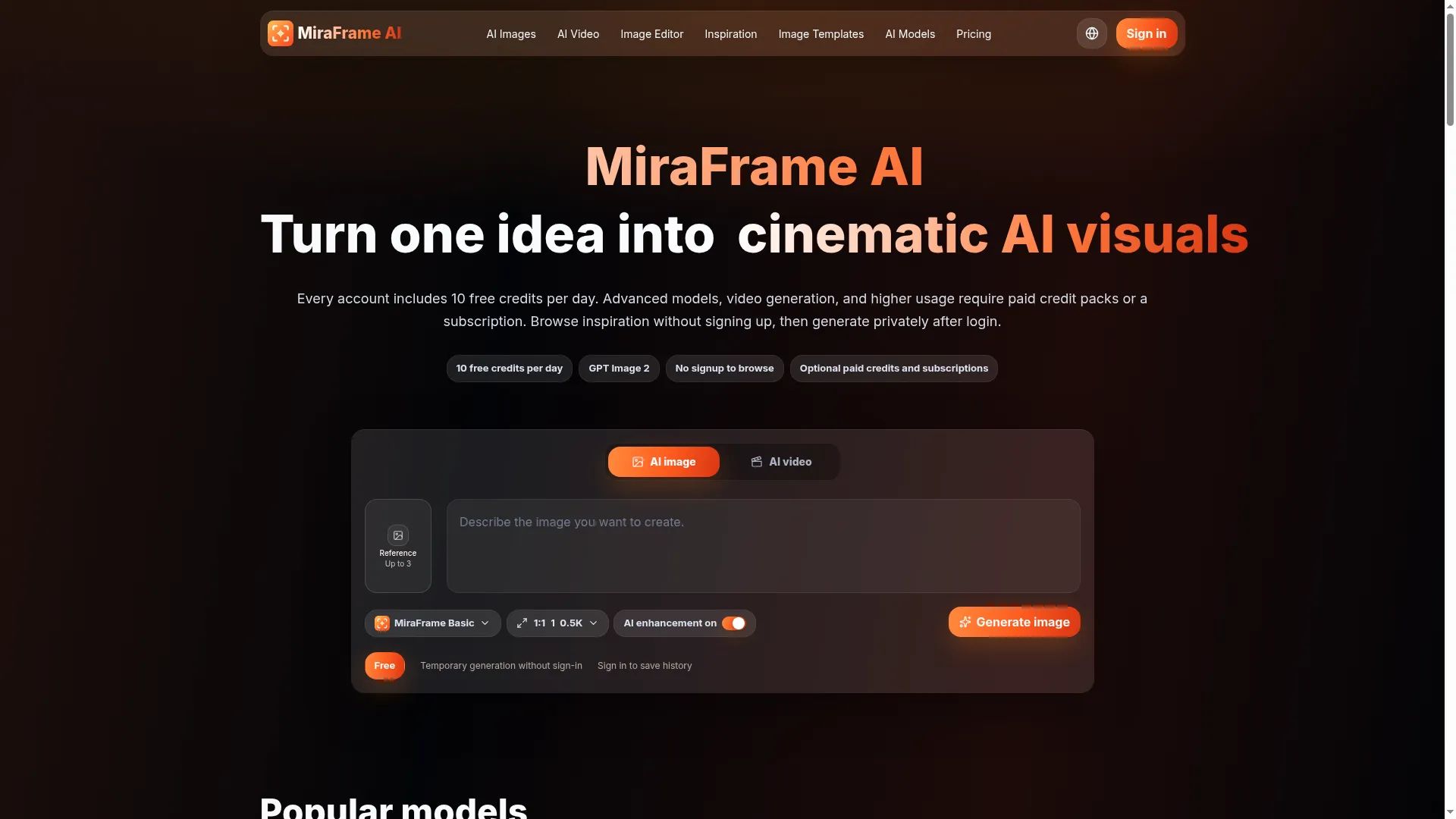Select the AI image tab
Viewport: 1456px width, 819px height.
[x=664, y=462]
